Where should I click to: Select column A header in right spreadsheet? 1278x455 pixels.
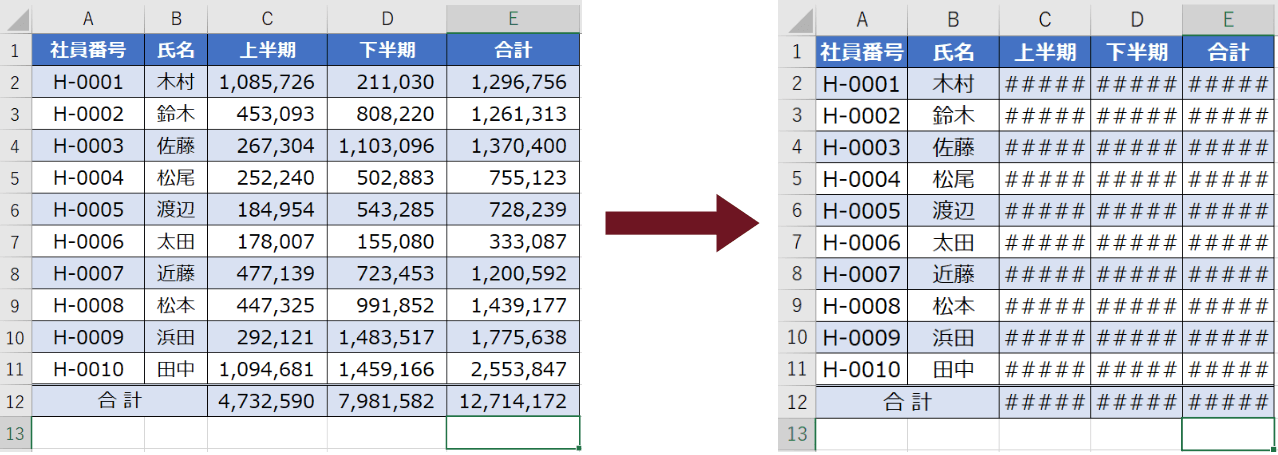click(x=861, y=18)
